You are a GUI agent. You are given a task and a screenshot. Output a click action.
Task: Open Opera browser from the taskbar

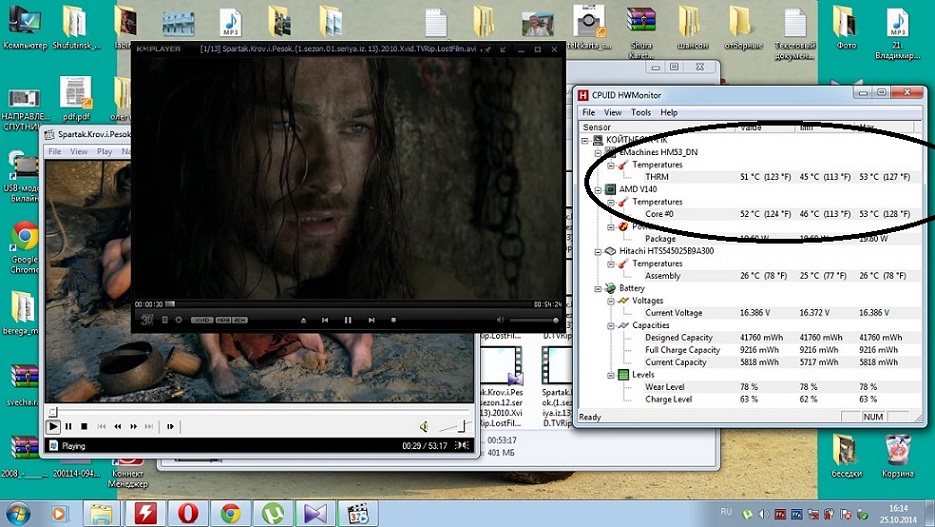click(188, 513)
